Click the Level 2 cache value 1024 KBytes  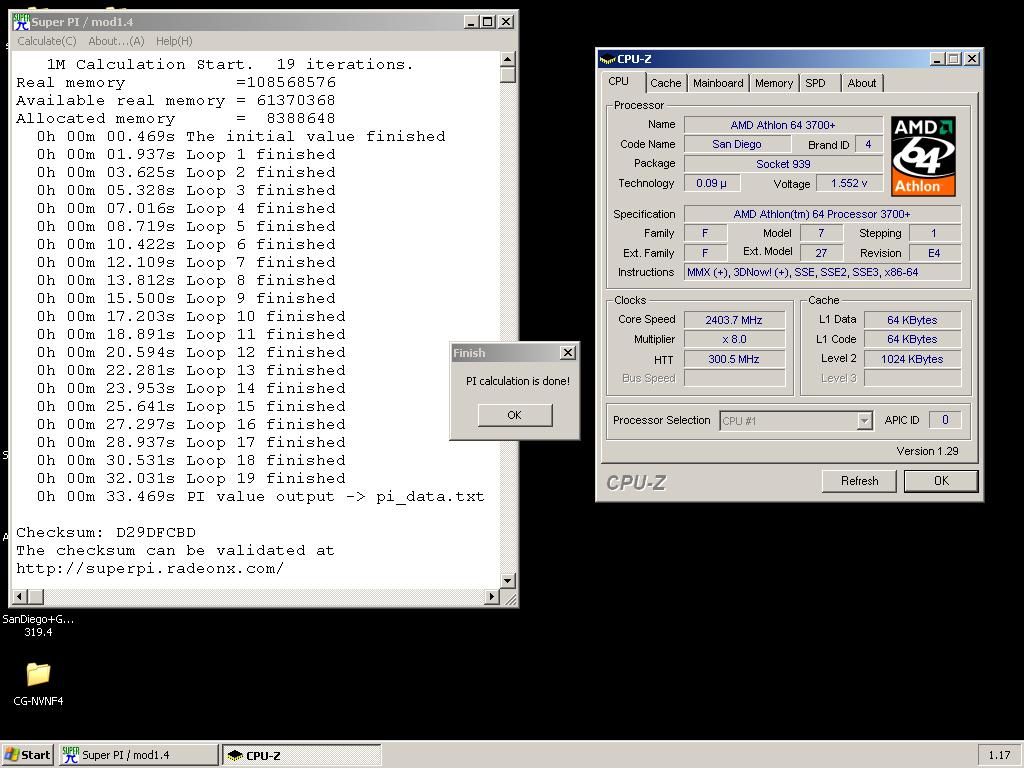click(x=912, y=359)
